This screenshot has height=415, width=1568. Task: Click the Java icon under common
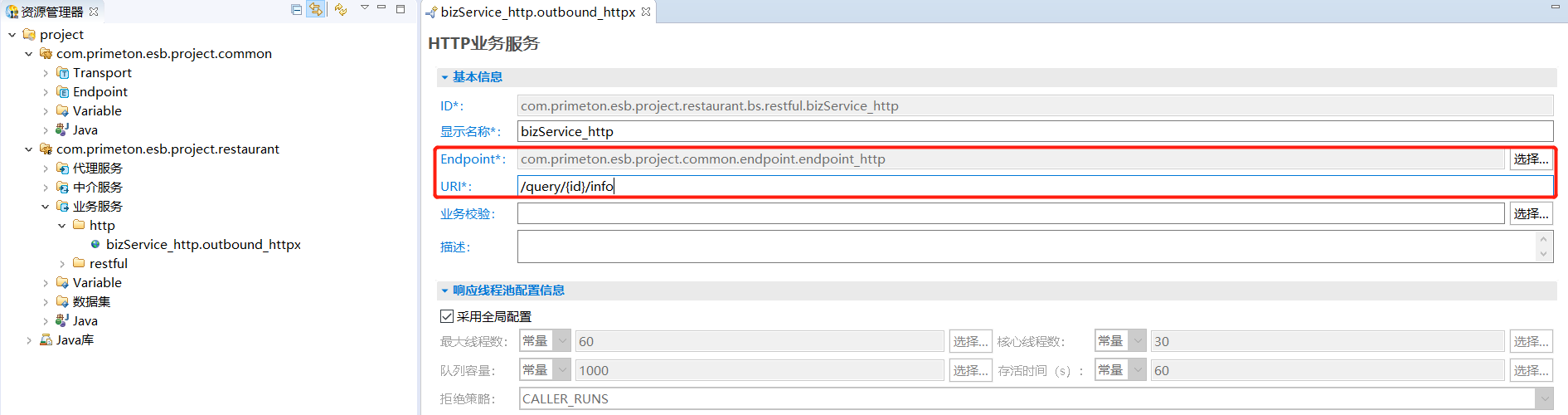coord(62,129)
